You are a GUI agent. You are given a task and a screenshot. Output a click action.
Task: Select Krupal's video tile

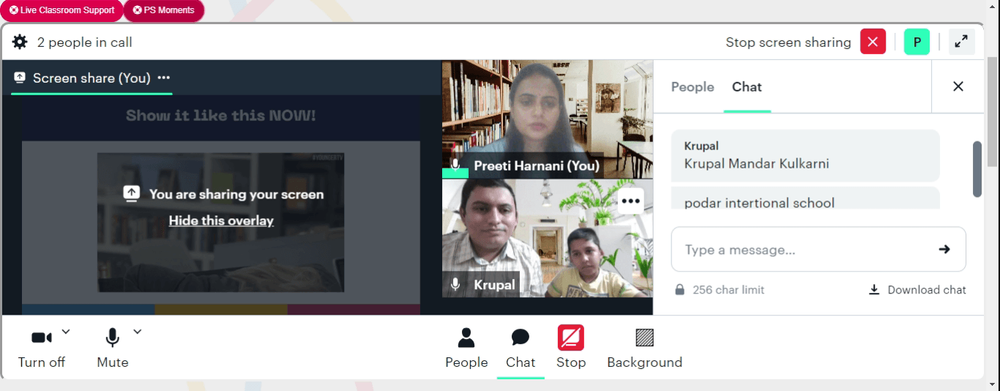coord(547,238)
